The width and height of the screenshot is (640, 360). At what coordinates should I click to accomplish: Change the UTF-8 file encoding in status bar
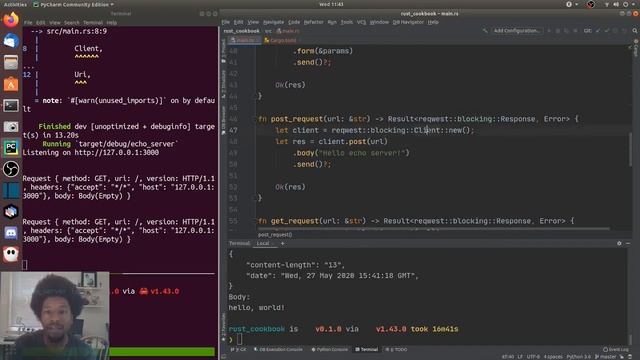tap(533, 357)
